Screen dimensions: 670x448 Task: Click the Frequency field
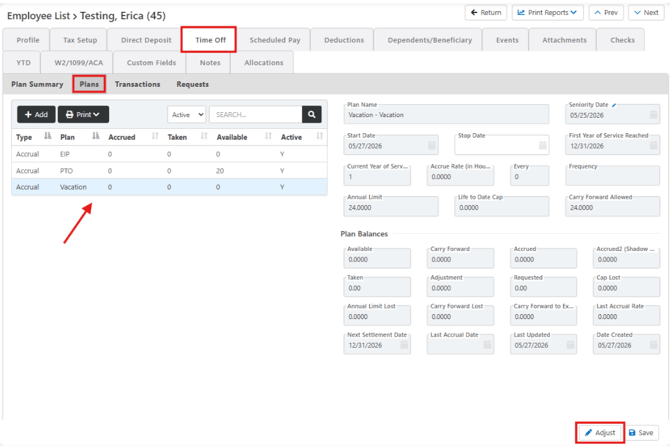point(612,176)
